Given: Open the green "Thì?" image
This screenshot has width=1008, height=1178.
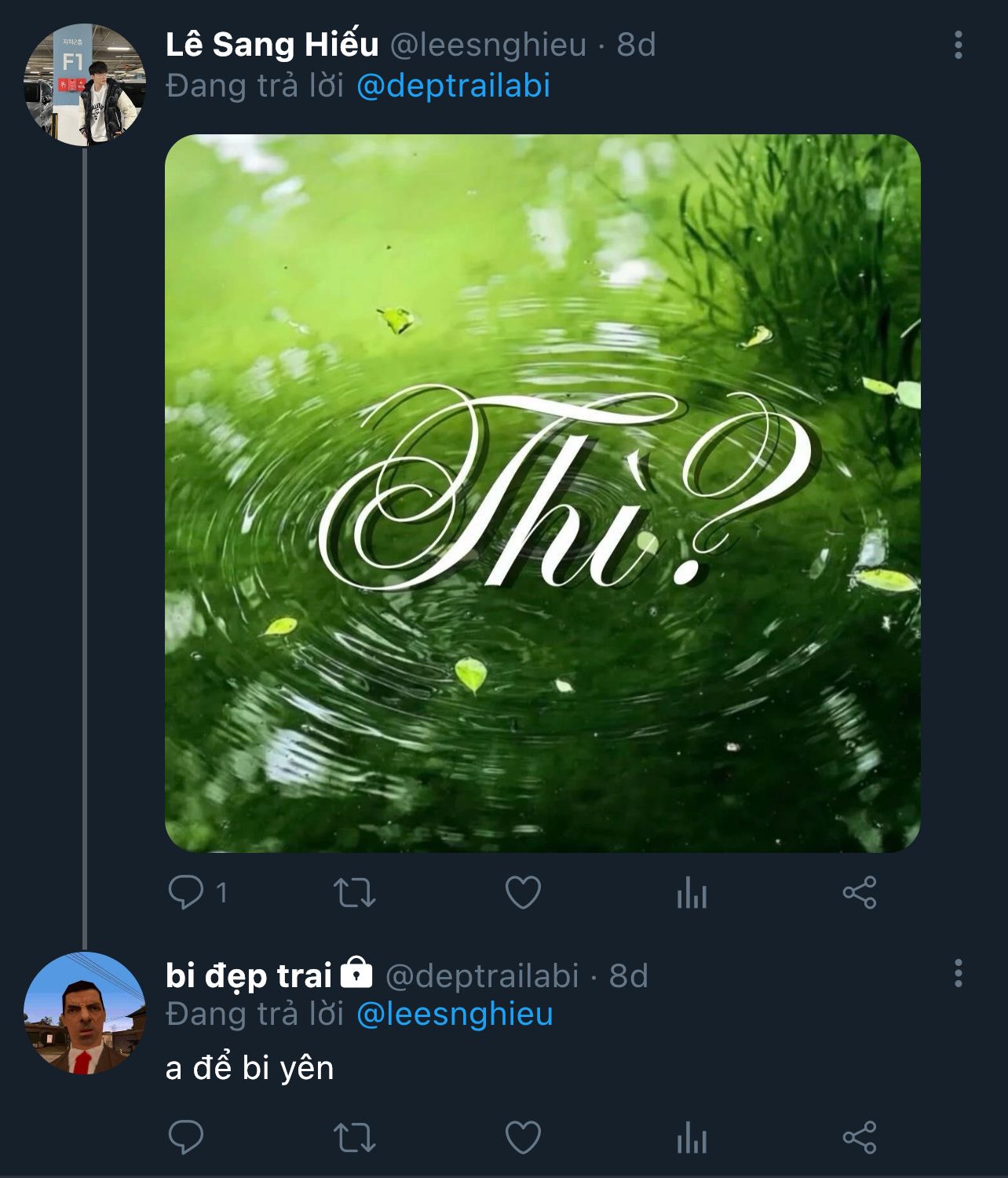Looking at the screenshot, I should coord(542,493).
